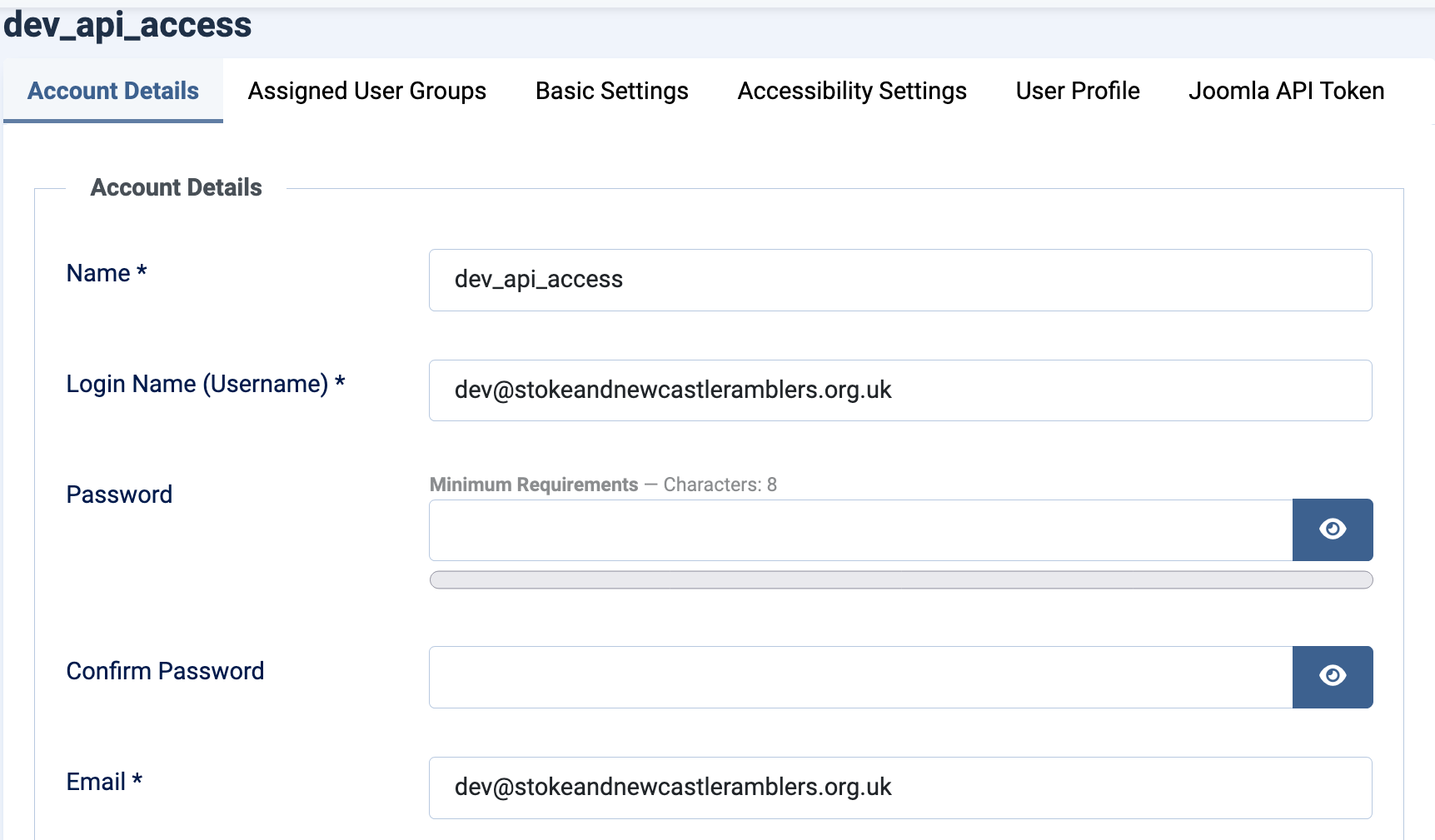The height and width of the screenshot is (840, 1435).
Task: Select the Account Details tab
Action: click(x=113, y=91)
